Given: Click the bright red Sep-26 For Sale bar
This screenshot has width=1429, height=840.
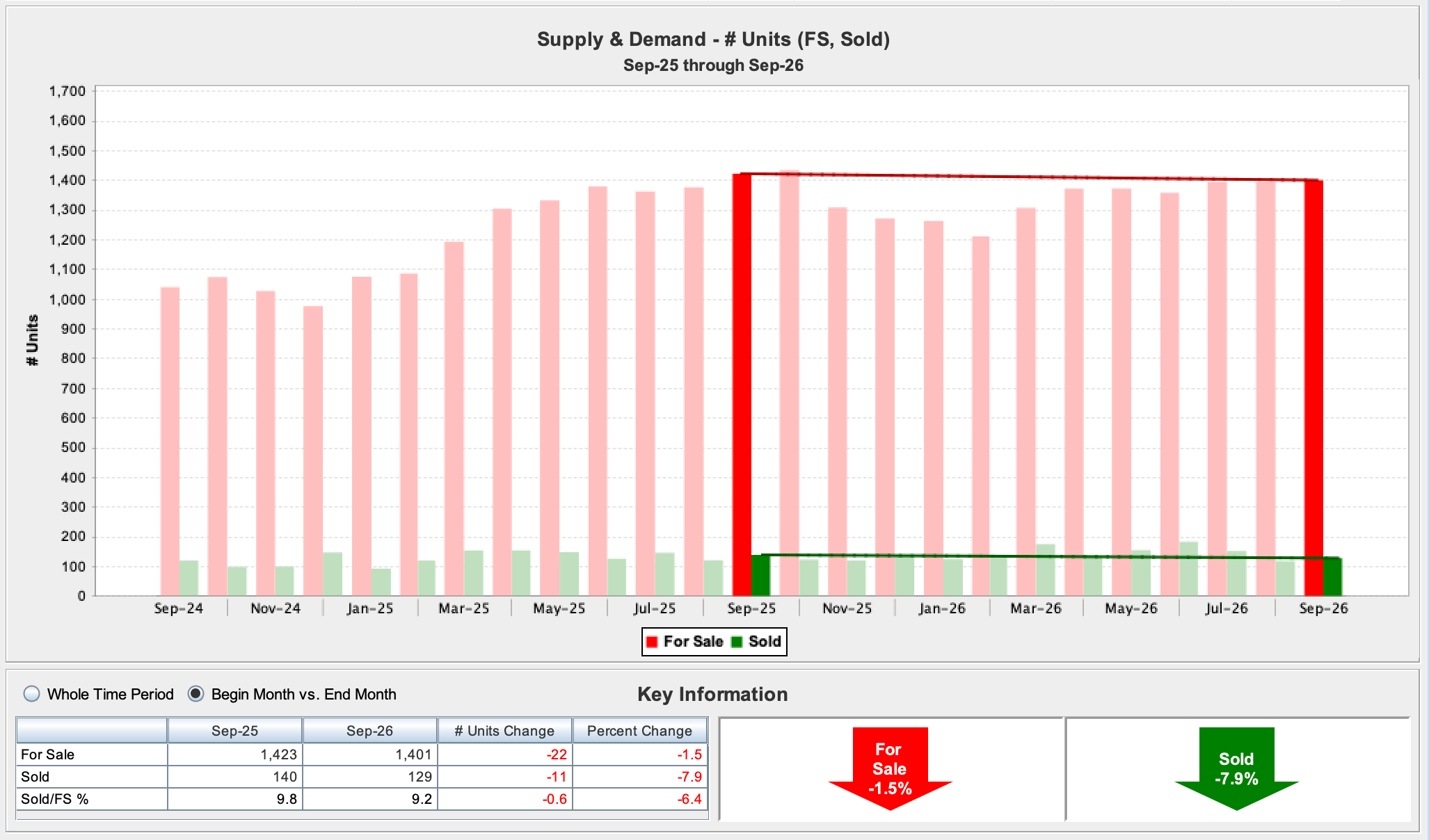Looking at the screenshot, I should pos(1314,388).
